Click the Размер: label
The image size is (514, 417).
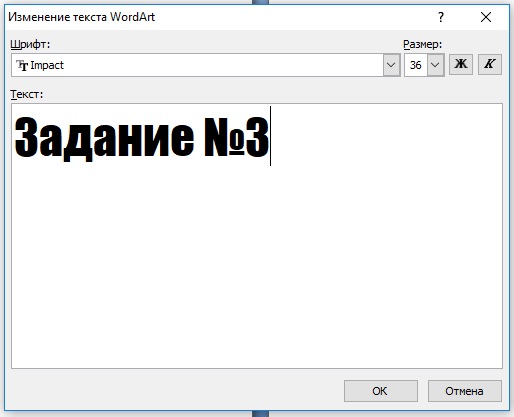pyautogui.click(x=422, y=44)
